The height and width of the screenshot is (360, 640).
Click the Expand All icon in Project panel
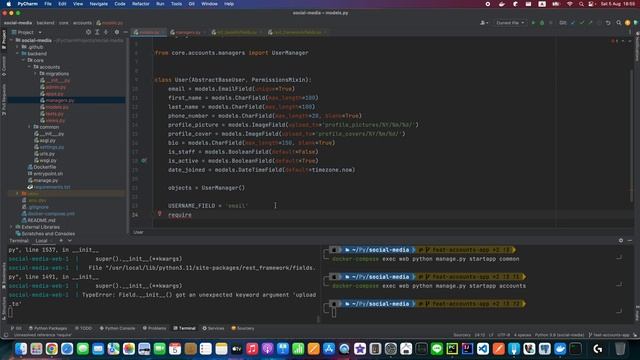point(97,32)
